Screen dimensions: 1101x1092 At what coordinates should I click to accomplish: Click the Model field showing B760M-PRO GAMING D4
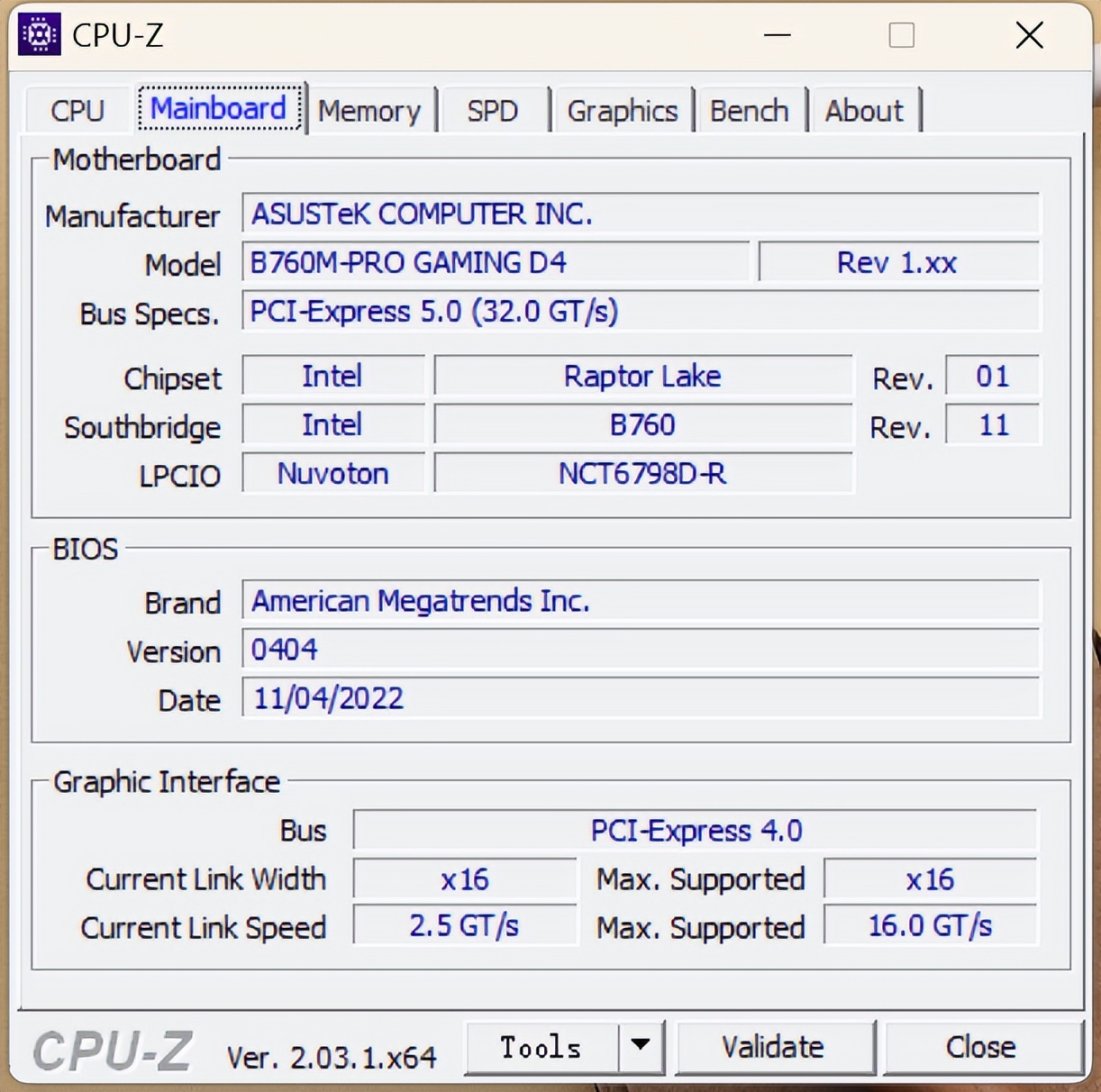496,262
